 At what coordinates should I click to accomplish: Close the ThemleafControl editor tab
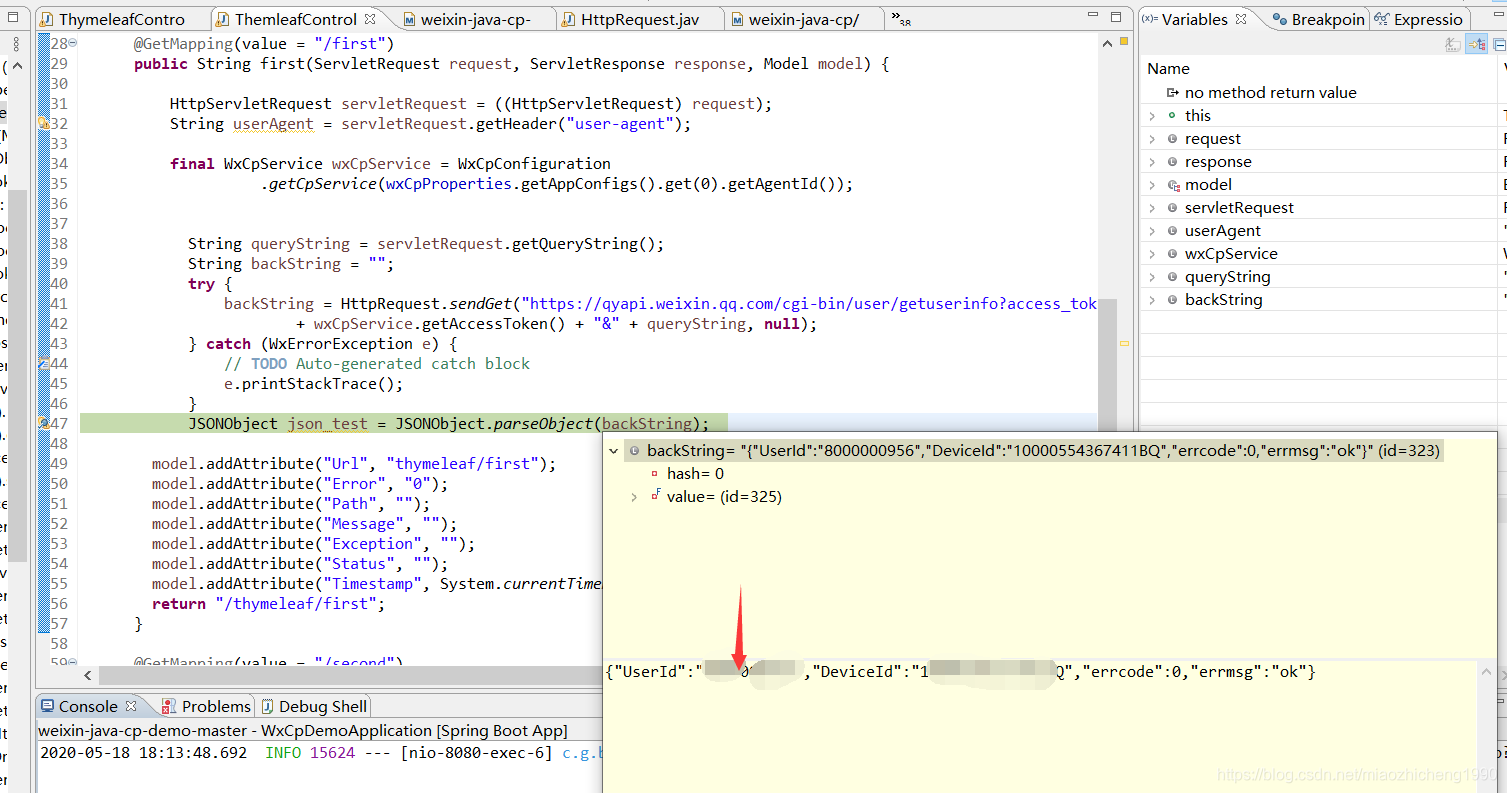tap(370, 19)
